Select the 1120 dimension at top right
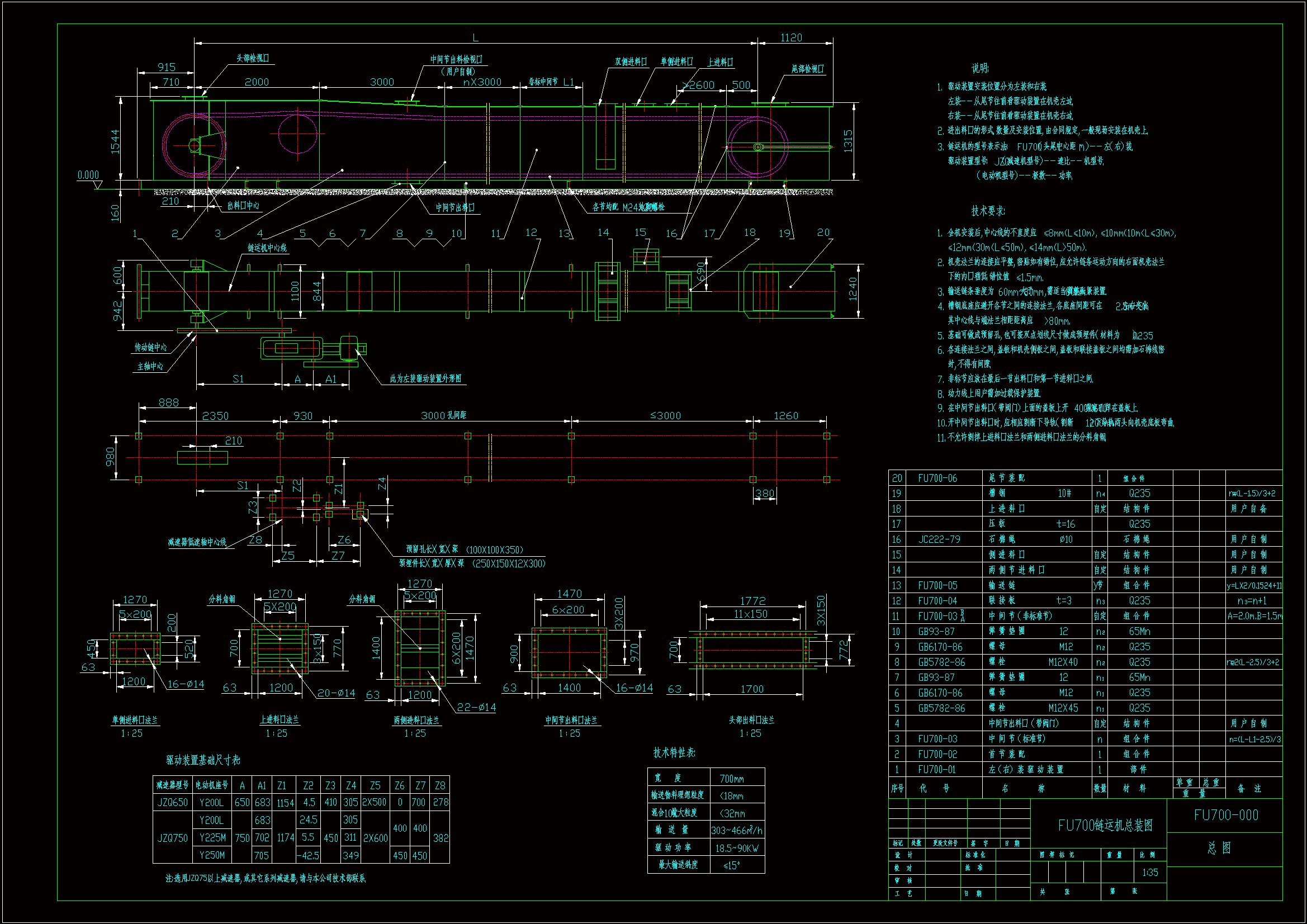This screenshot has width=1307, height=924. pos(790,37)
